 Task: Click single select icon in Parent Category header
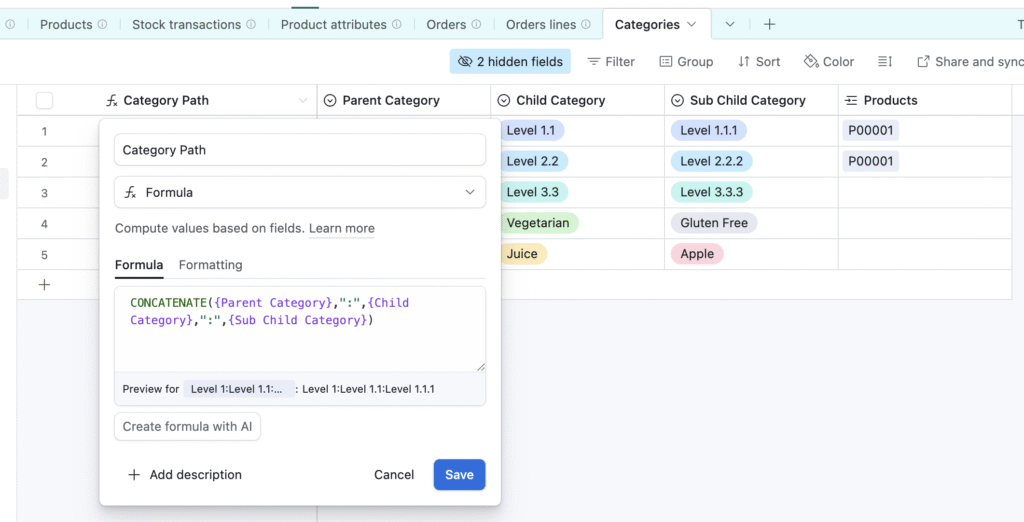(330, 101)
